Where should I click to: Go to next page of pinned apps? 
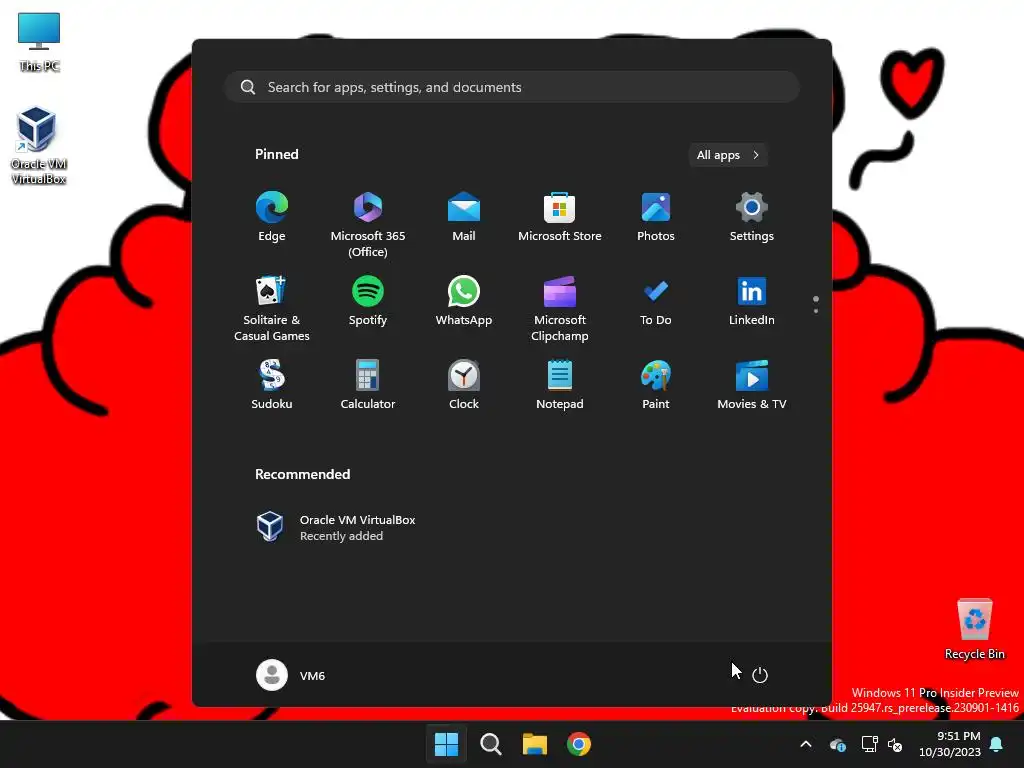point(816,310)
